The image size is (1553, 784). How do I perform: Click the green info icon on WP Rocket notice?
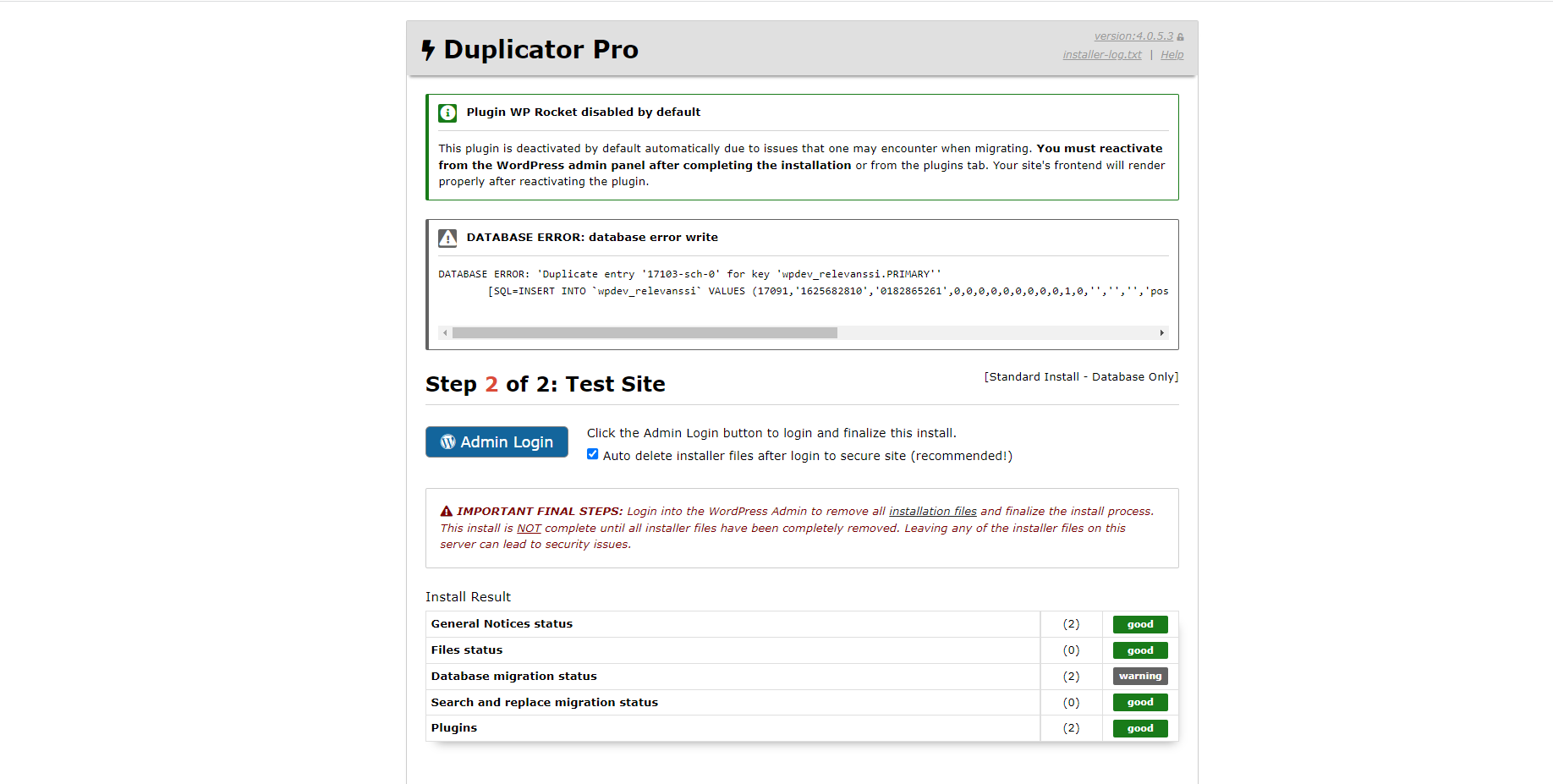[447, 112]
